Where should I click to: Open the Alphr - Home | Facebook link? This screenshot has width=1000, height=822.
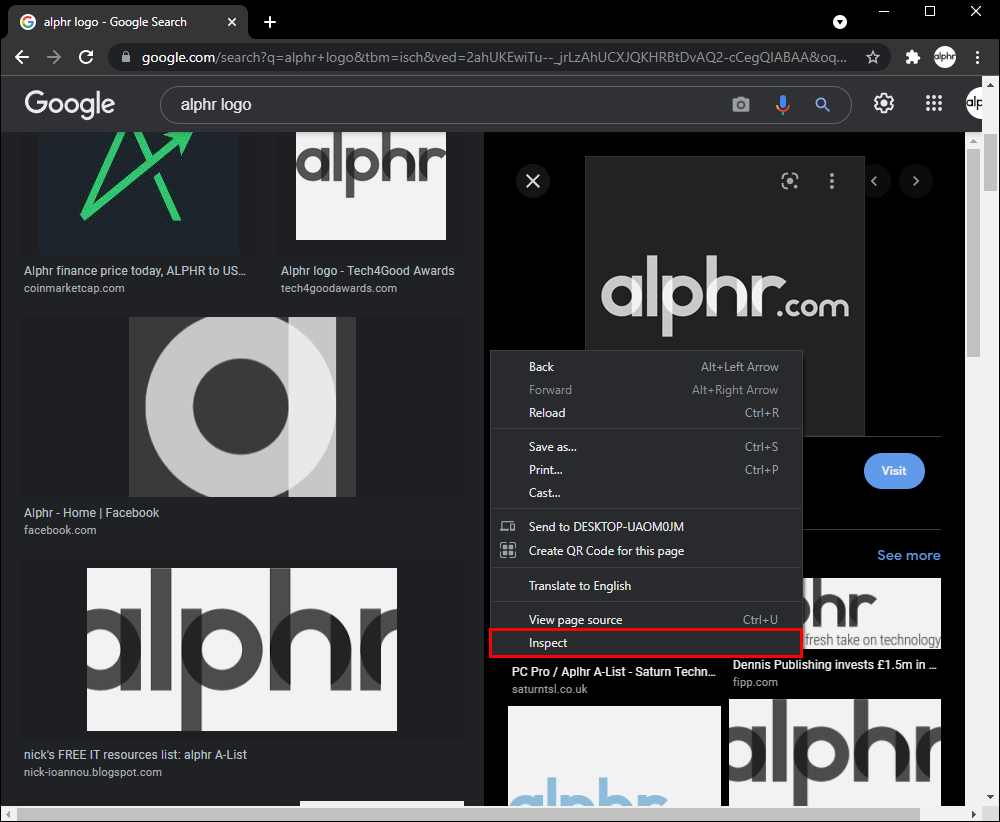(91, 513)
